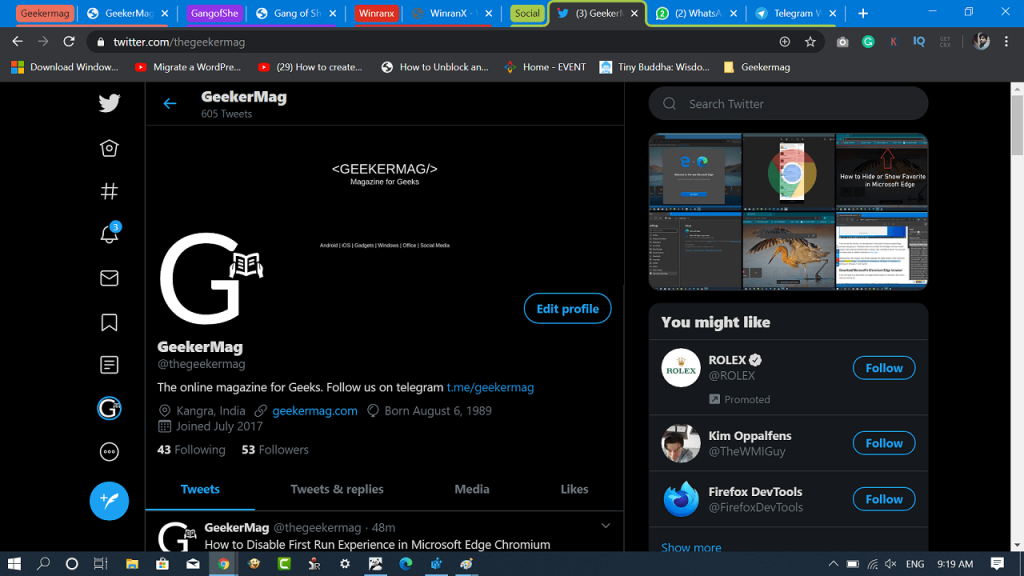Open Windows taskbar search
This screenshot has height=576, width=1024.
pos(43,564)
